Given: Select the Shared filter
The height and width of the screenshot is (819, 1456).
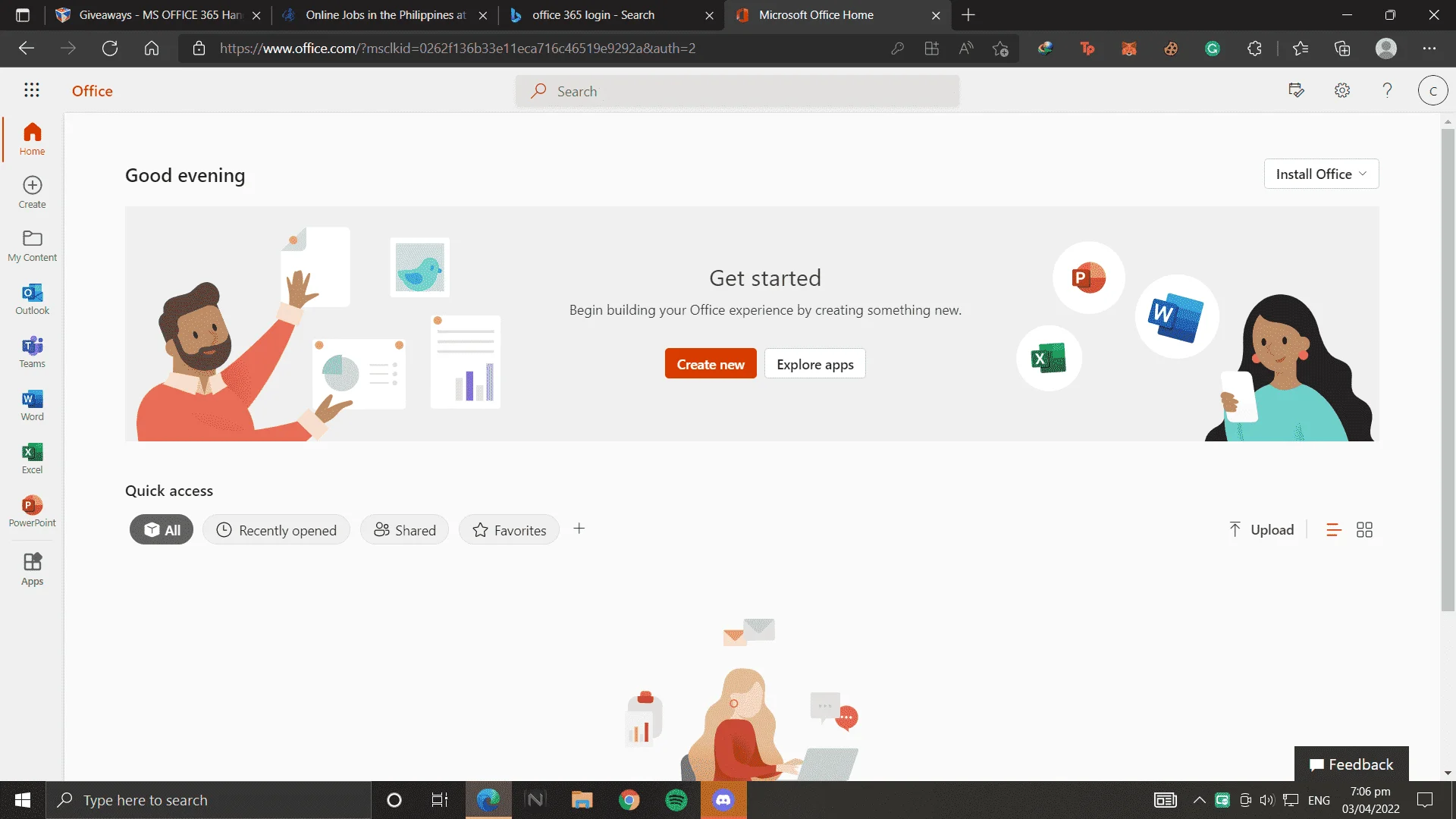Looking at the screenshot, I should (404, 530).
